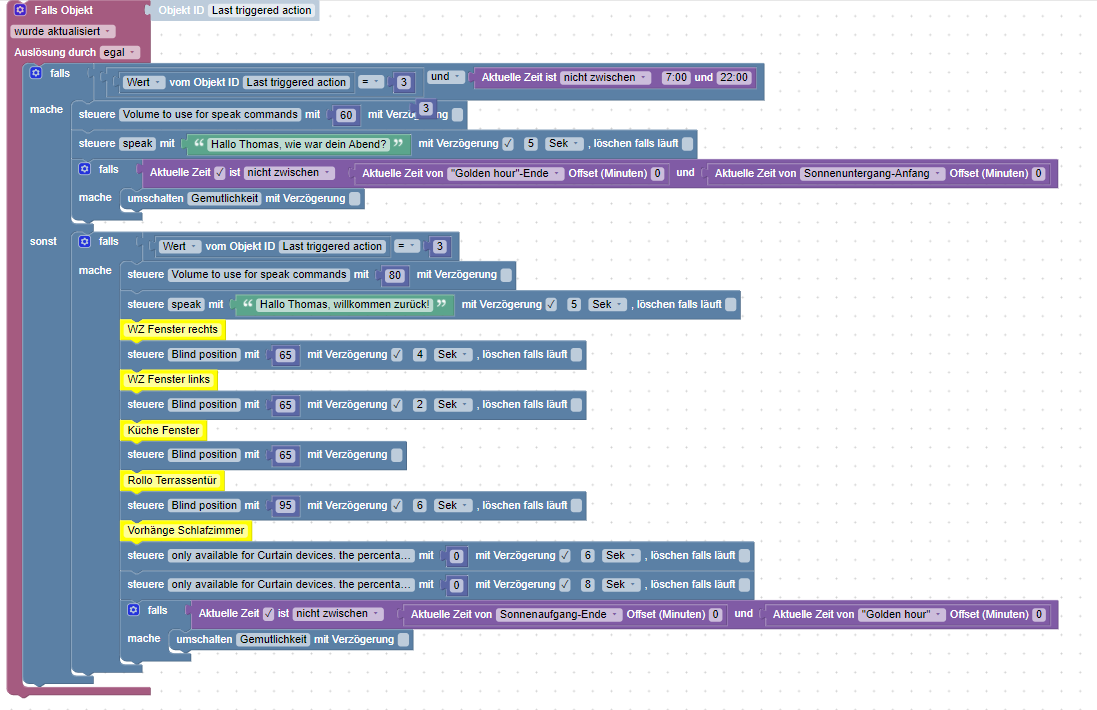Image resolution: width=1097 pixels, height=710 pixels.
Task: Select 'Blind position' ID under WZ Fenster rechts
Action: pos(204,355)
